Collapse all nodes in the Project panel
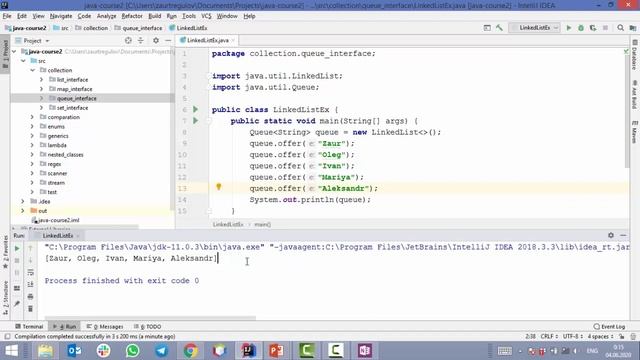 click(140, 40)
